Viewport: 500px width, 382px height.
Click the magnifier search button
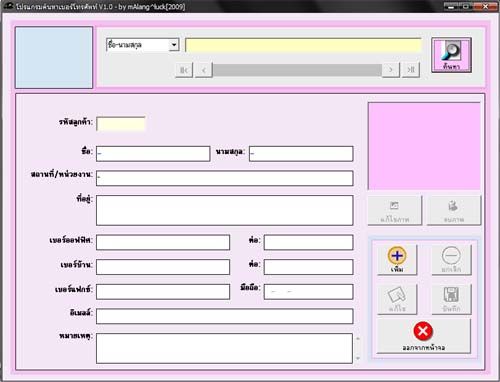click(451, 55)
